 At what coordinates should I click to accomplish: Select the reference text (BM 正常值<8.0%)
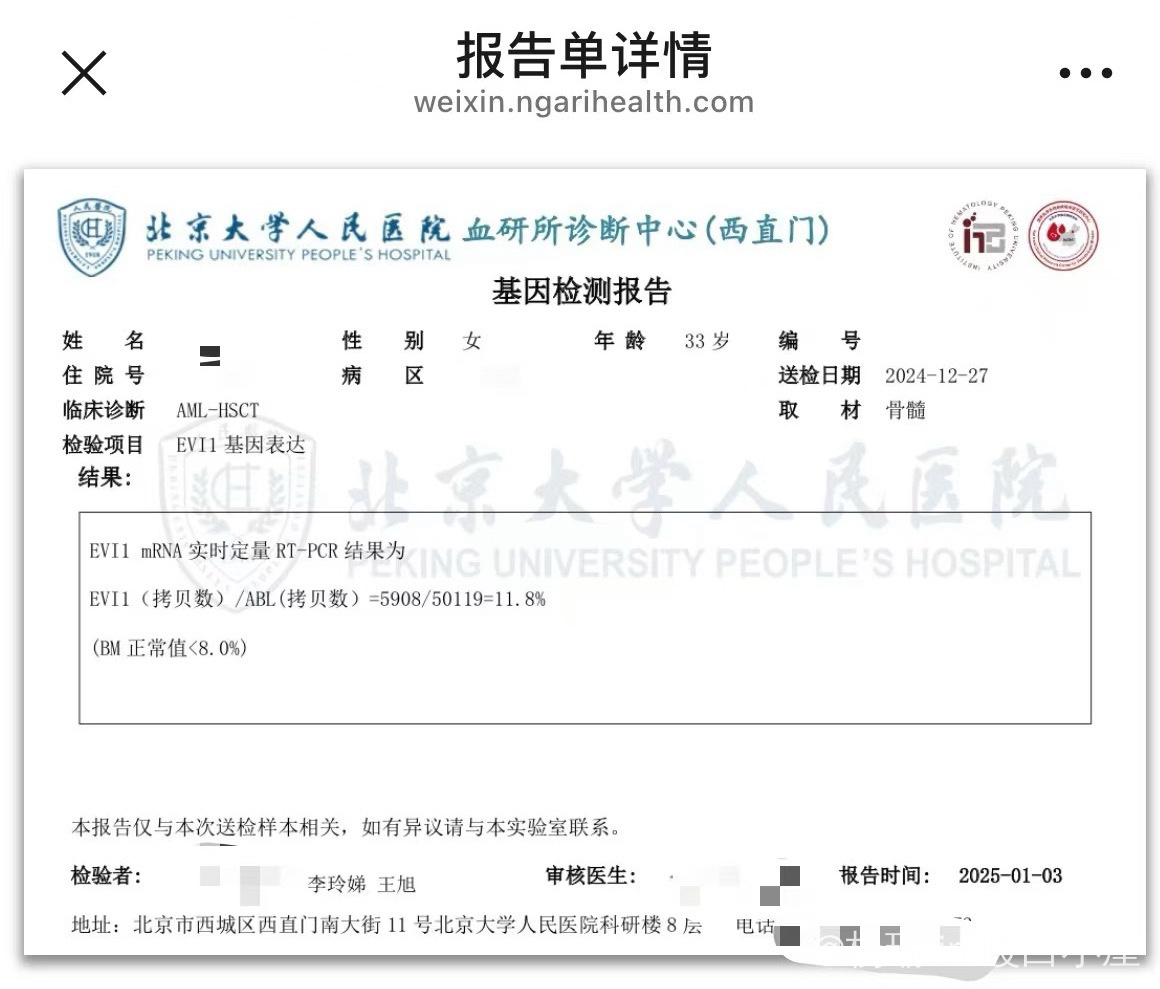pyautogui.click(x=169, y=648)
